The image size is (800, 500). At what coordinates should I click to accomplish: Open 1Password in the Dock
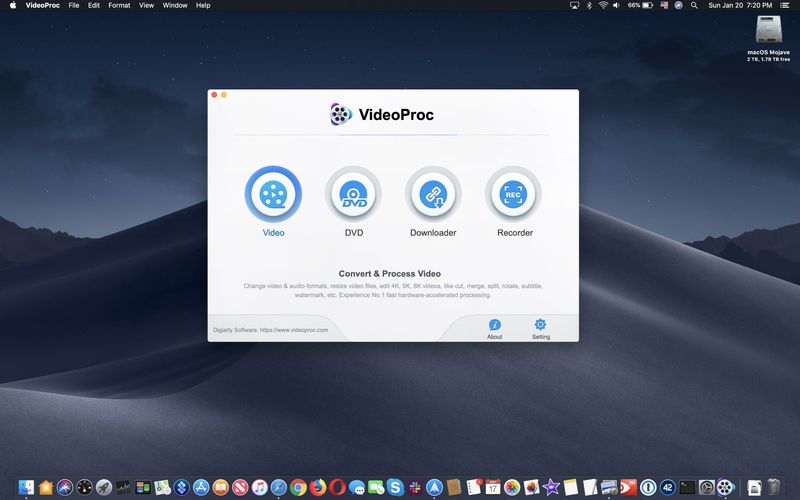648,487
